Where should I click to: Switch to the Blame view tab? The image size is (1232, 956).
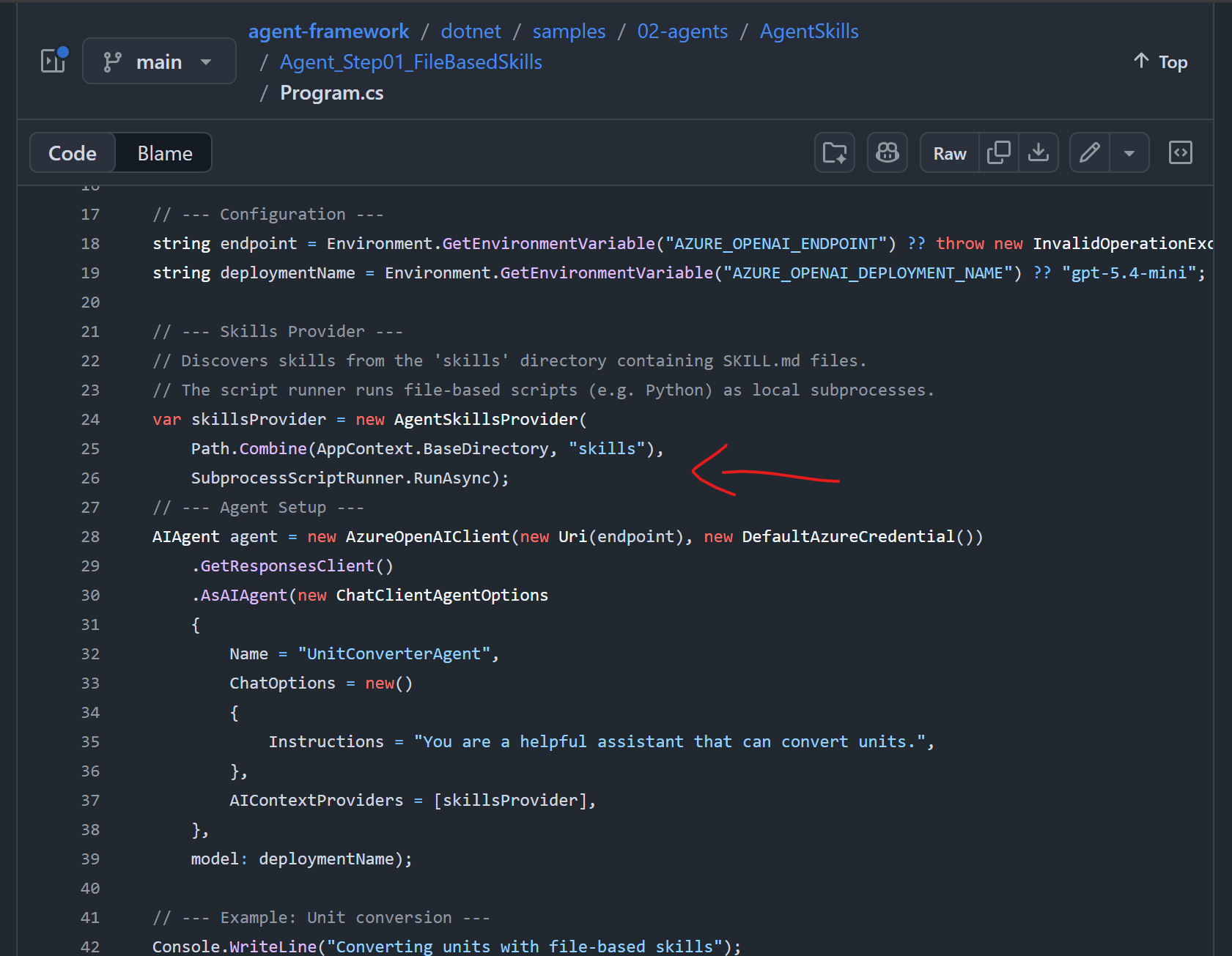tap(165, 153)
